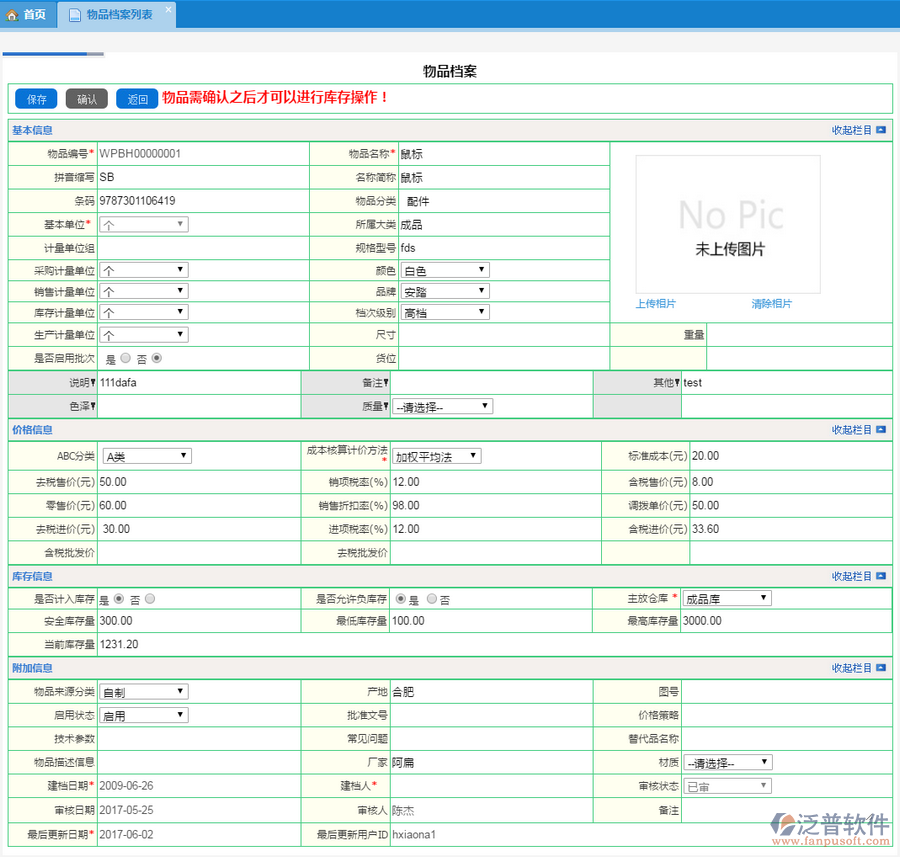Click the 清除相片 link

771,304
